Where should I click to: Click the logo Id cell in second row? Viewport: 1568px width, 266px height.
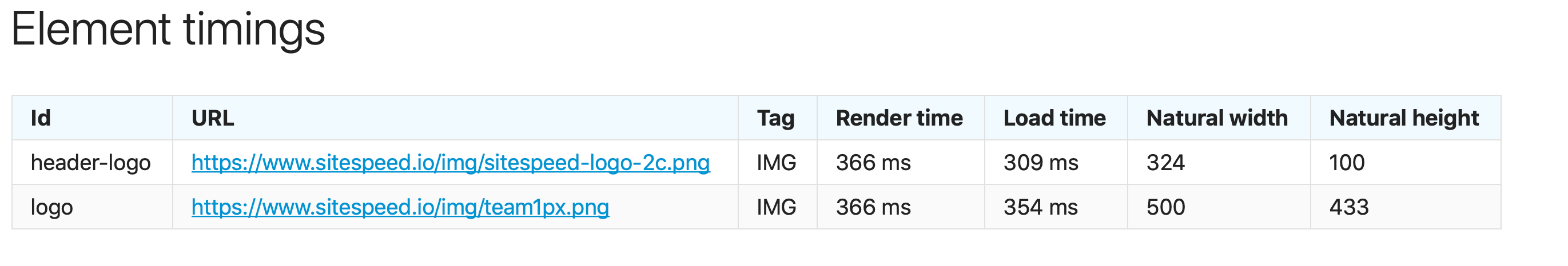[x=51, y=207]
